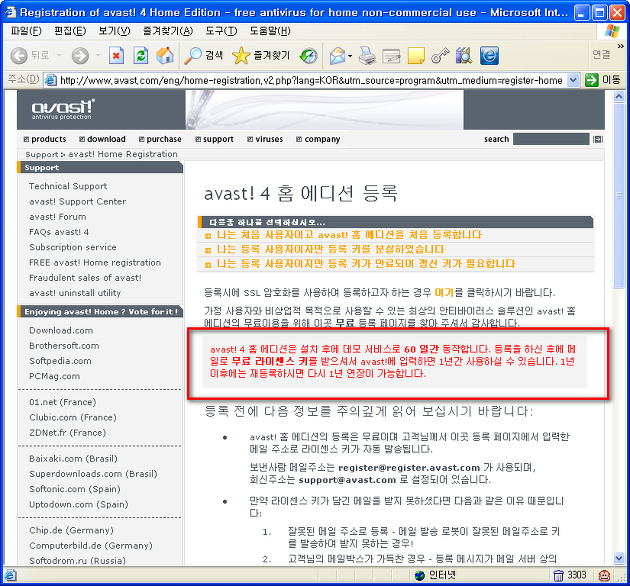Open the purchase navigation tab

pos(160,139)
